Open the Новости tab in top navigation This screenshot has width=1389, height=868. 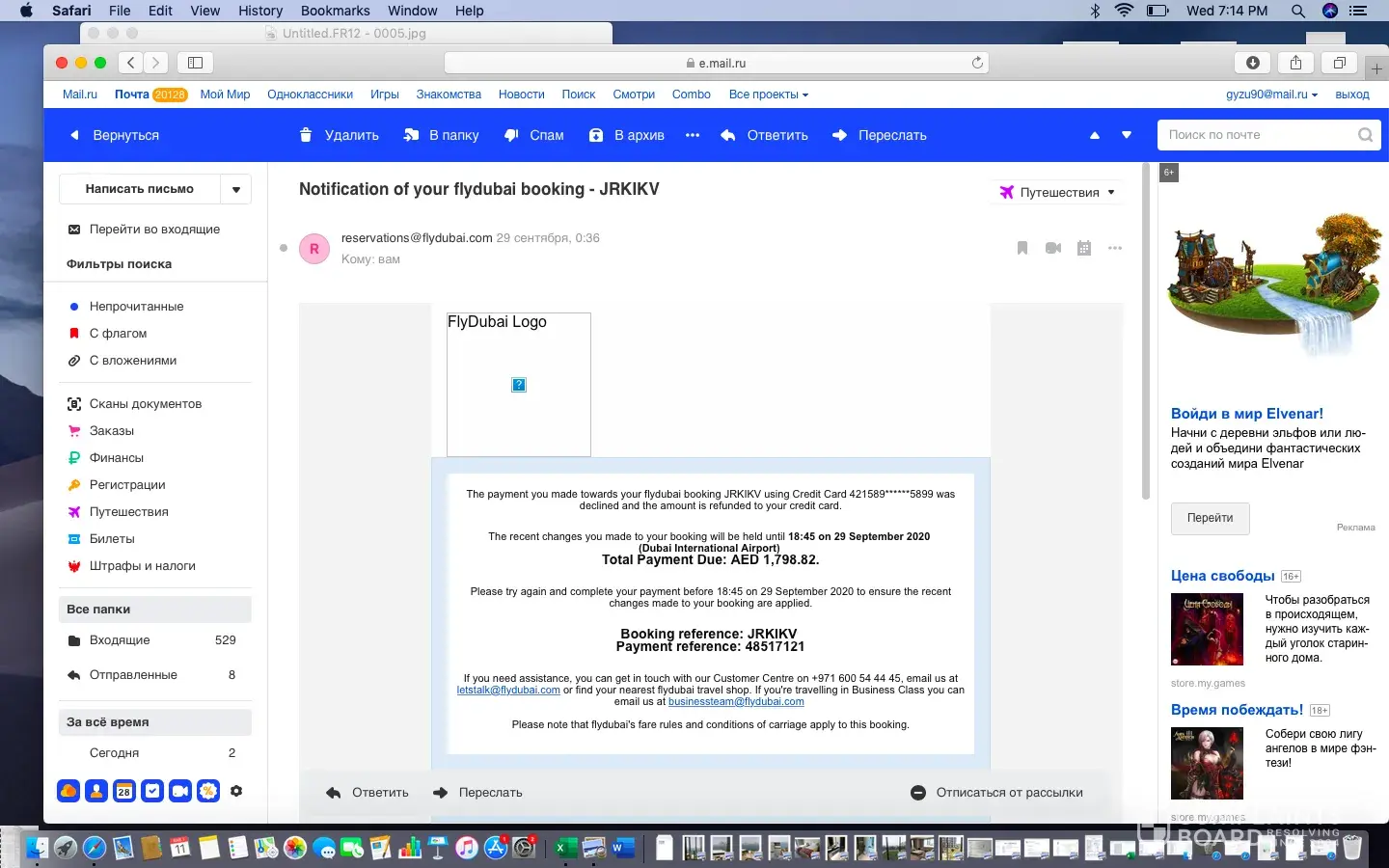click(x=521, y=95)
